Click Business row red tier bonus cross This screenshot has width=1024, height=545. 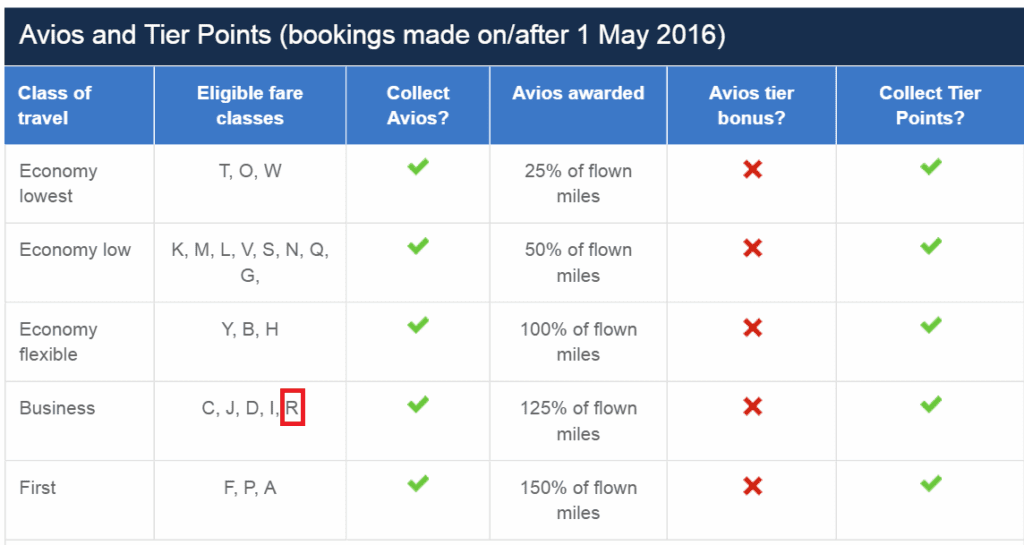(x=752, y=407)
